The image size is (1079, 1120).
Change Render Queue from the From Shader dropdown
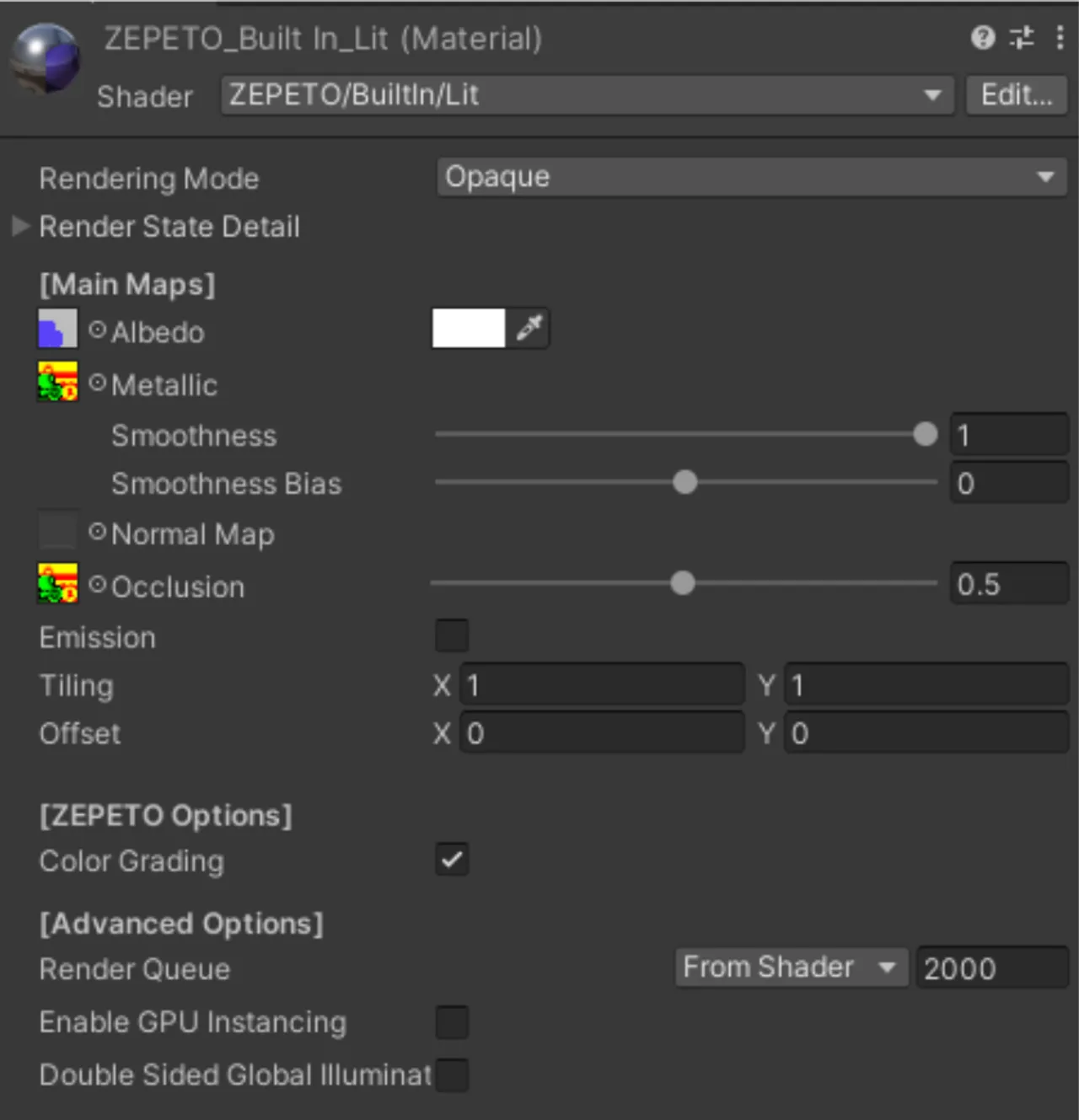pyautogui.click(x=790, y=967)
